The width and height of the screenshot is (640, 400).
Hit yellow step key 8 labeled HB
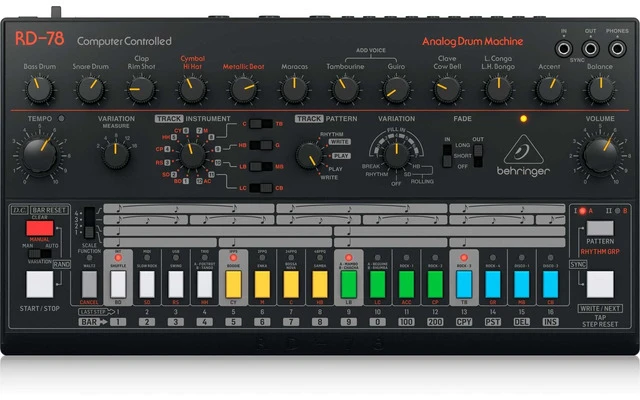(320, 284)
